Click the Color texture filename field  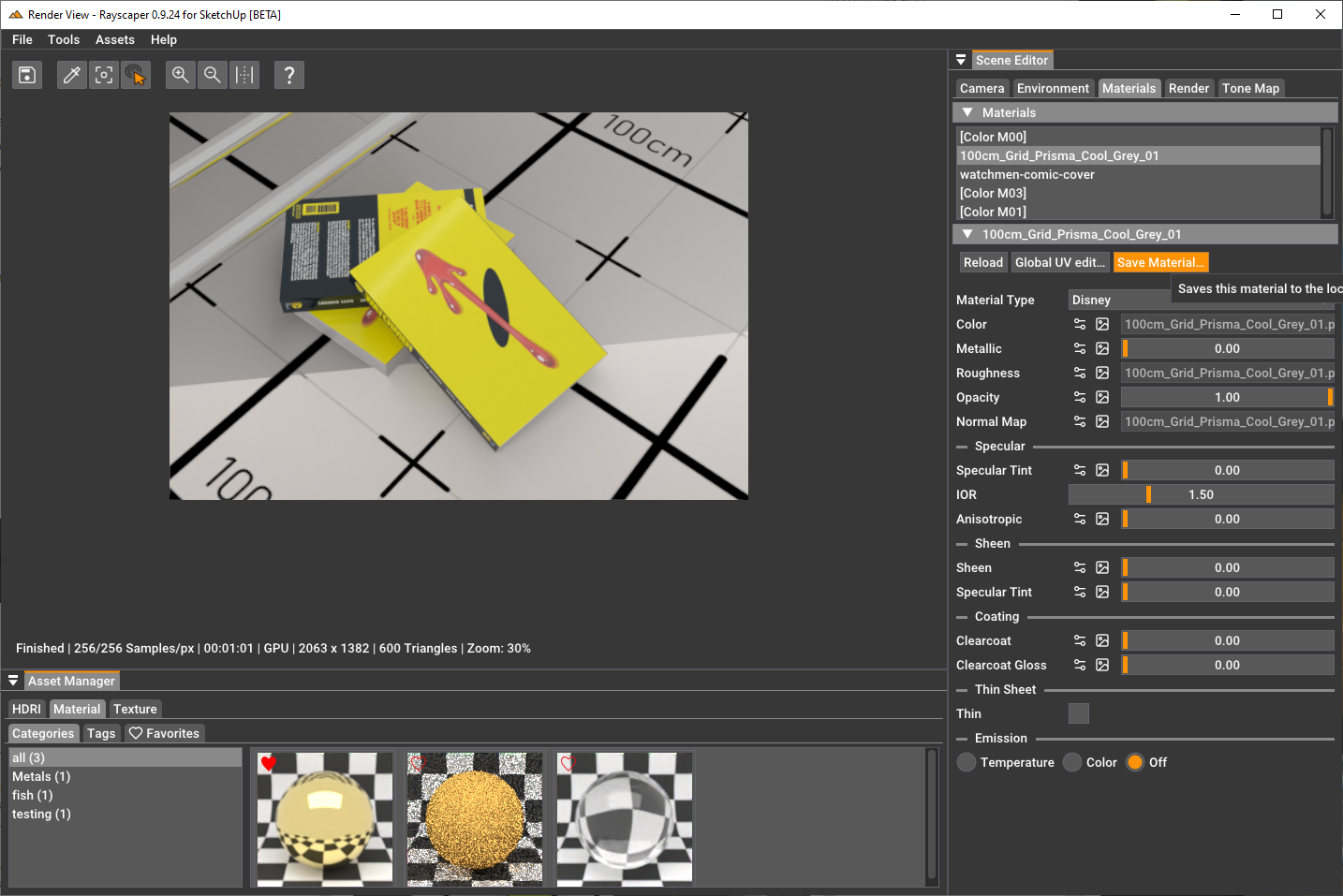(1227, 324)
